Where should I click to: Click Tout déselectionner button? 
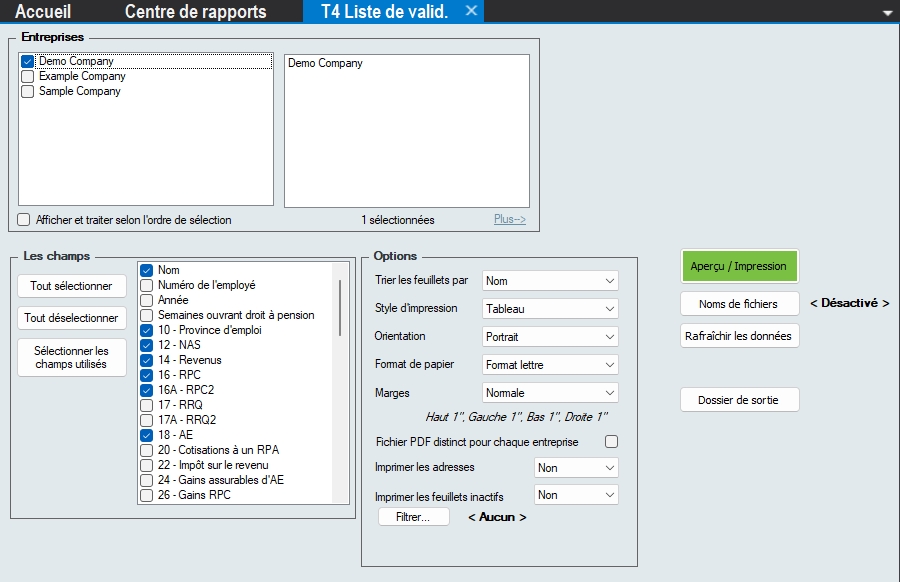72,318
